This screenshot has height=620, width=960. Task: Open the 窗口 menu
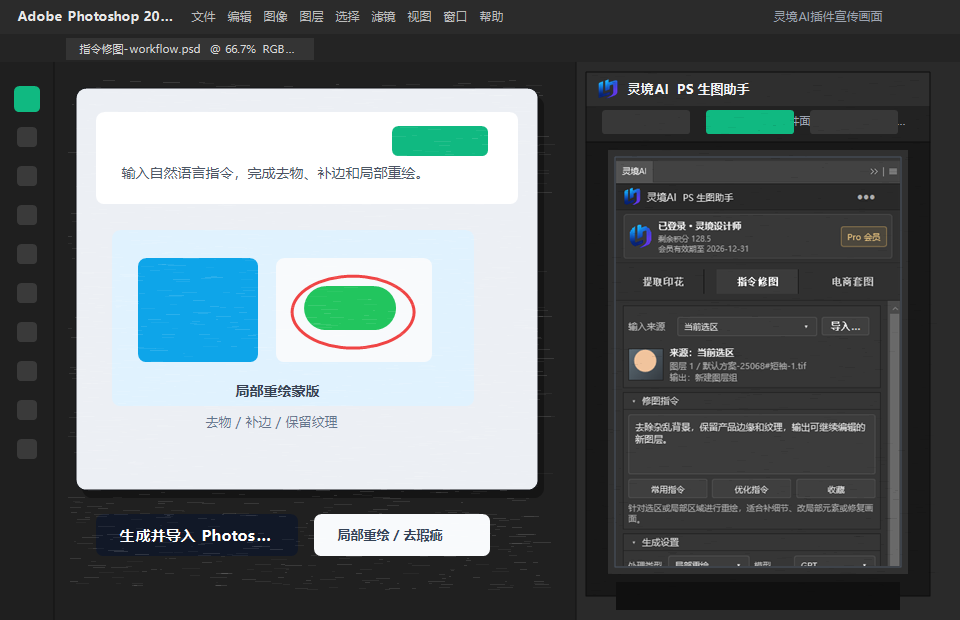coord(456,17)
